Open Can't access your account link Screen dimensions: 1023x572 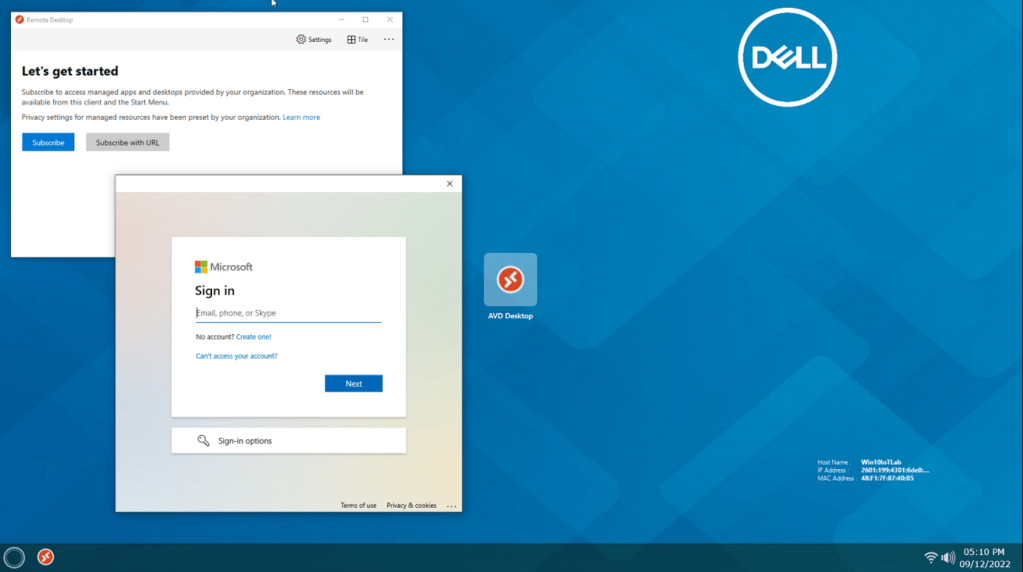coord(236,356)
